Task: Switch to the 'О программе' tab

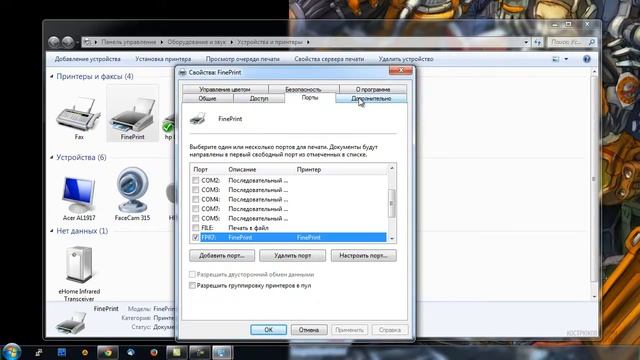Action: click(x=373, y=89)
